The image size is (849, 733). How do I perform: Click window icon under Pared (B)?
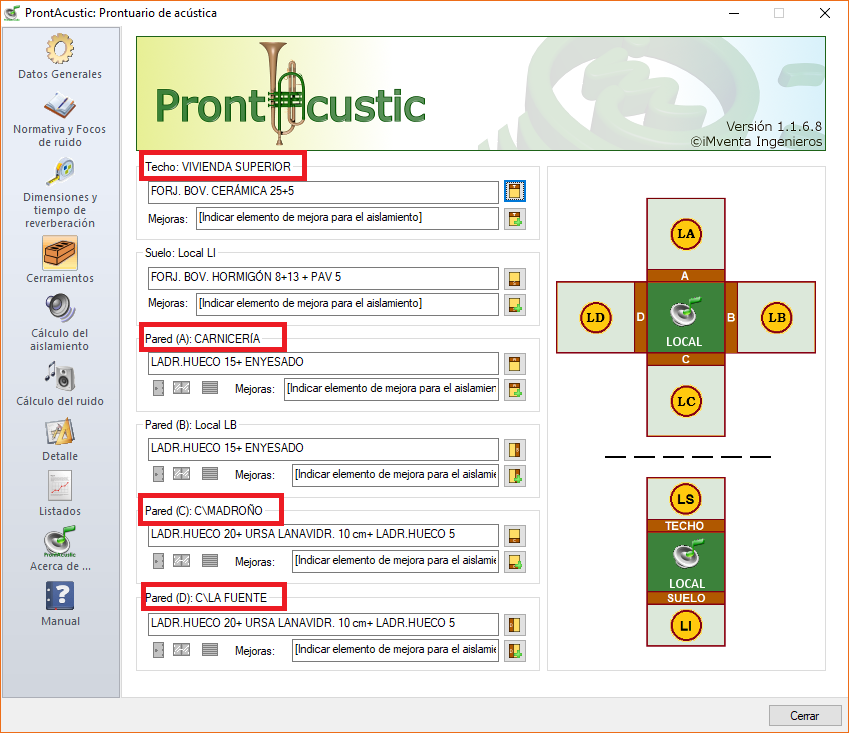181,474
